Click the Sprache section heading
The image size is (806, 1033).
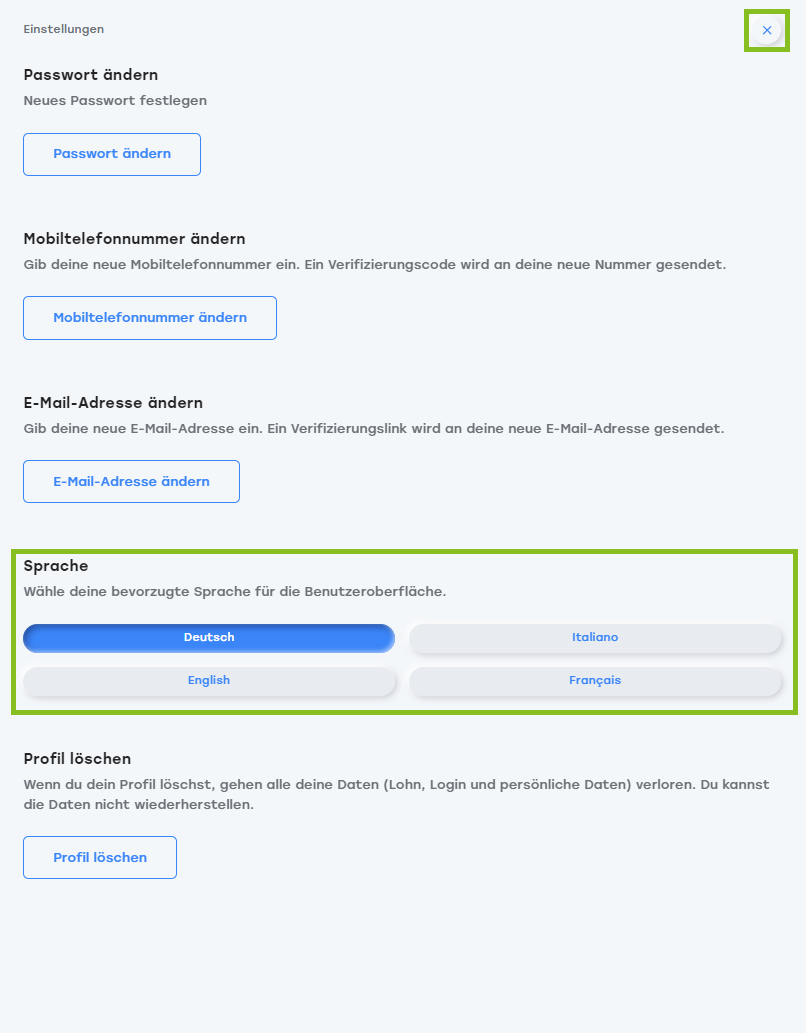56,567
